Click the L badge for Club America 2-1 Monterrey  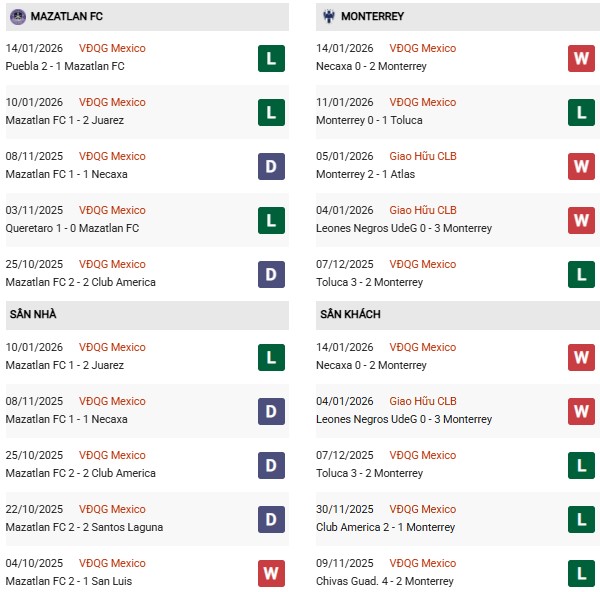click(581, 519)
